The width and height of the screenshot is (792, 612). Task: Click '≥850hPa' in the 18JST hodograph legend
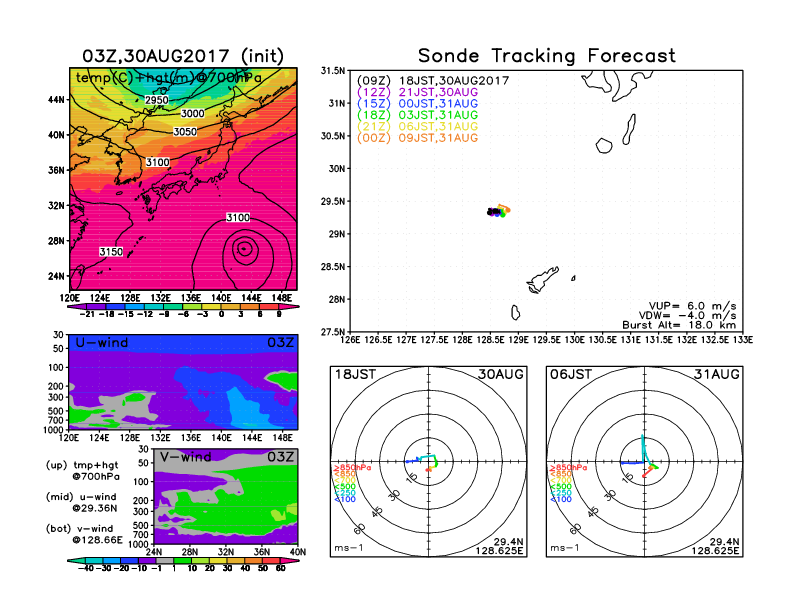coord(352,468)
